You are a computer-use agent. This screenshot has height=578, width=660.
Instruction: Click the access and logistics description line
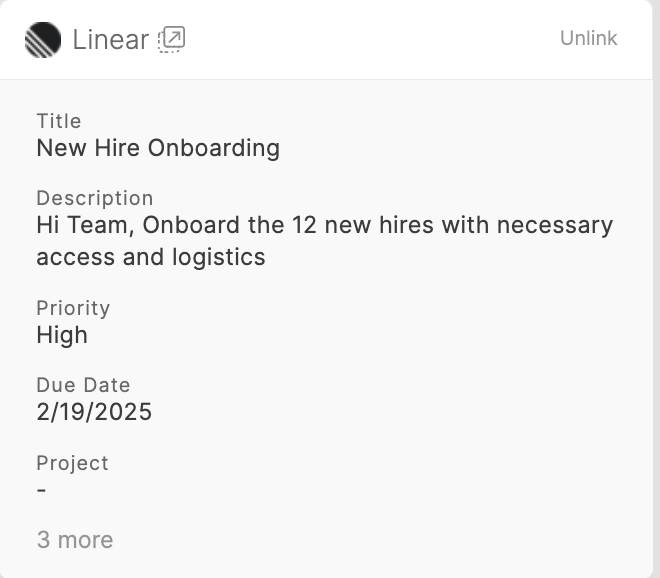click(151, 257)
